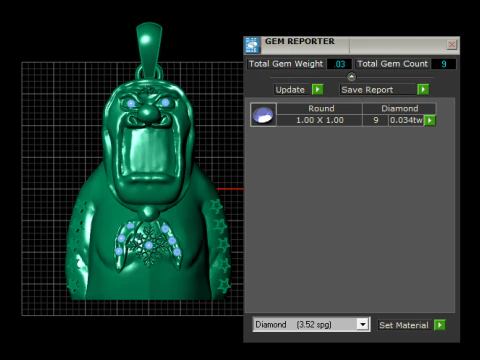
Task: Click the 'Round' gem shape cell
Action: click(320, 109)
